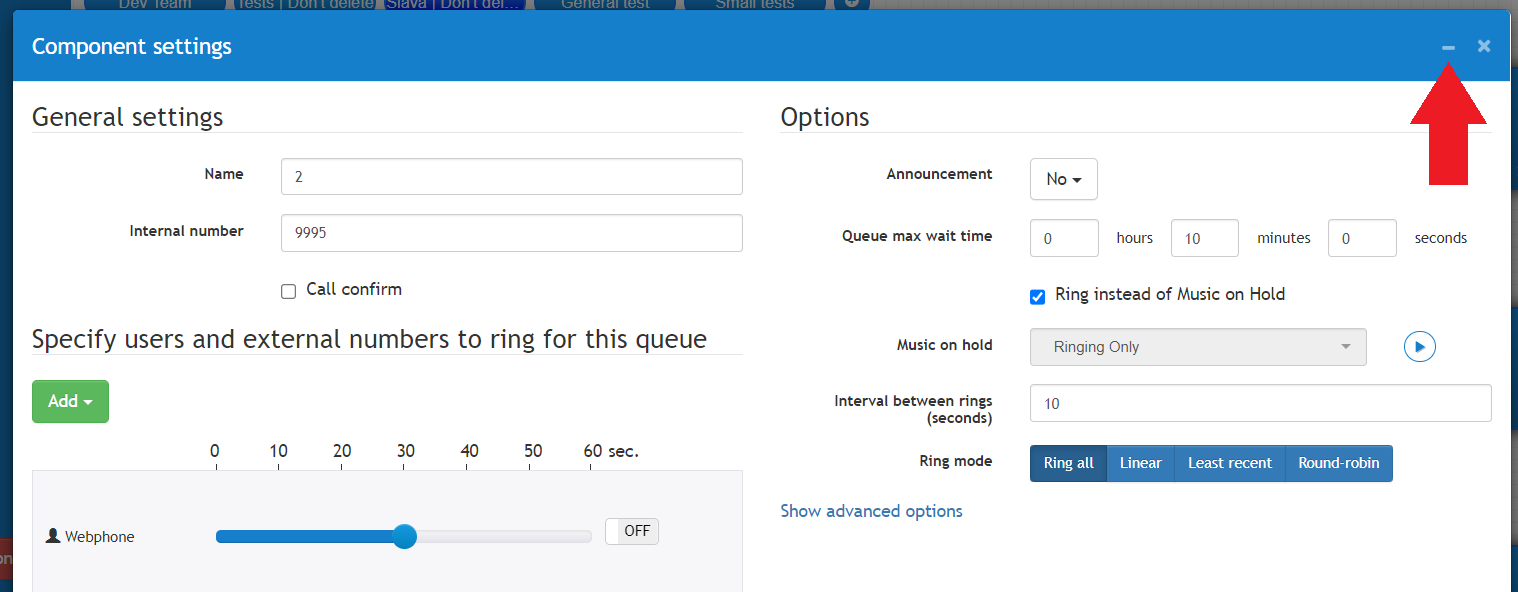Select the Ring all mode
1518x592 pixels.
pos(1068,463)
